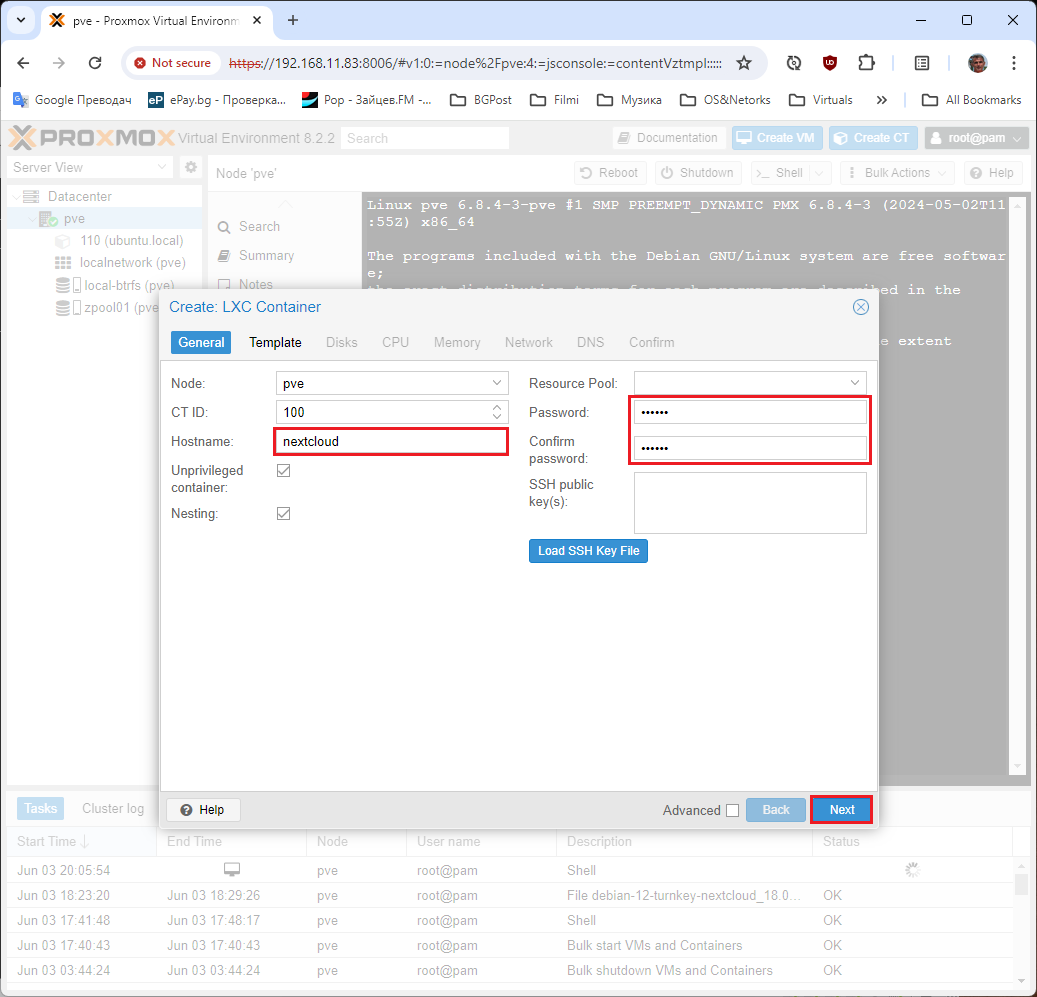The image size is (1037, 997).
Task: Click the Hostname field
Action: coord(391,442)
